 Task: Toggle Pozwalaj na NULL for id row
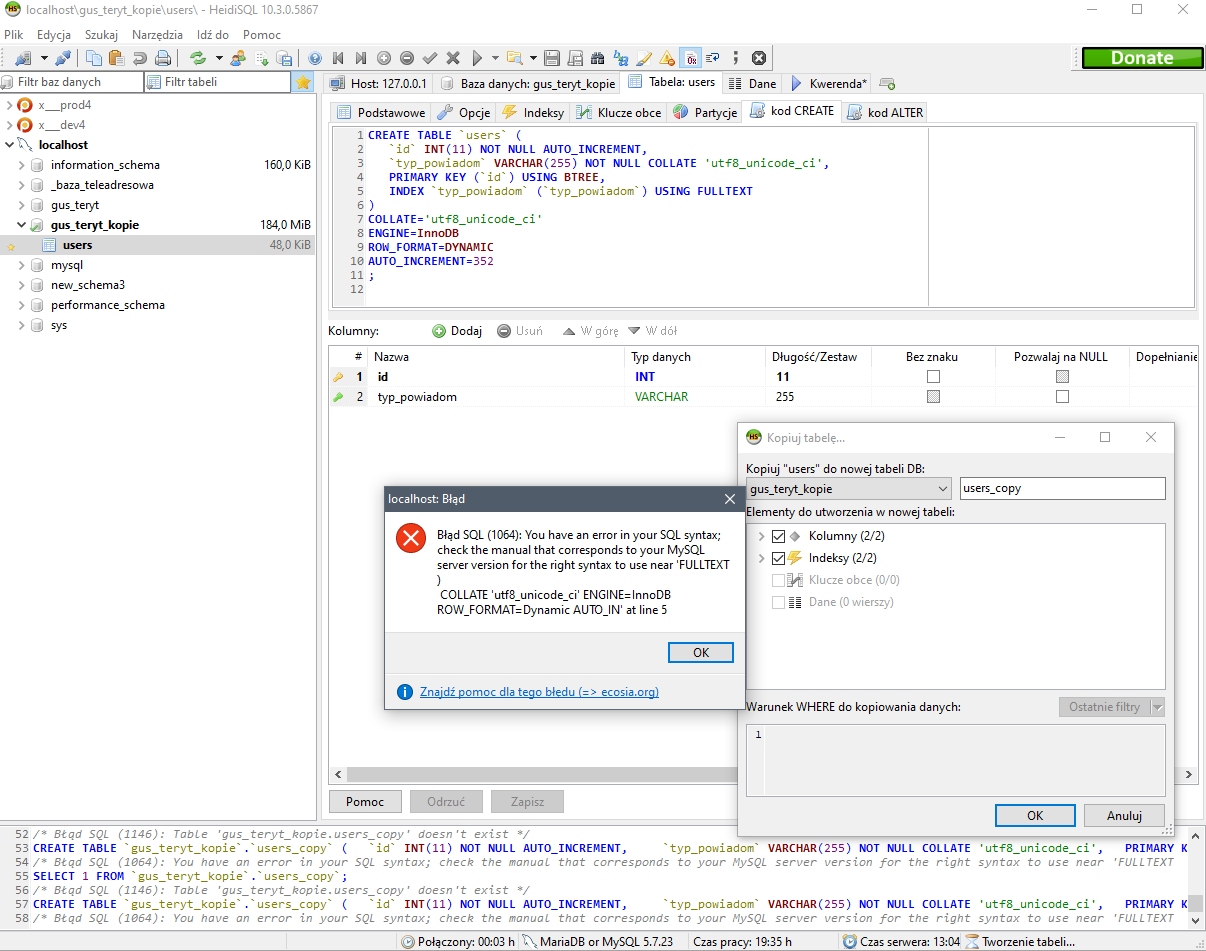1062,377
